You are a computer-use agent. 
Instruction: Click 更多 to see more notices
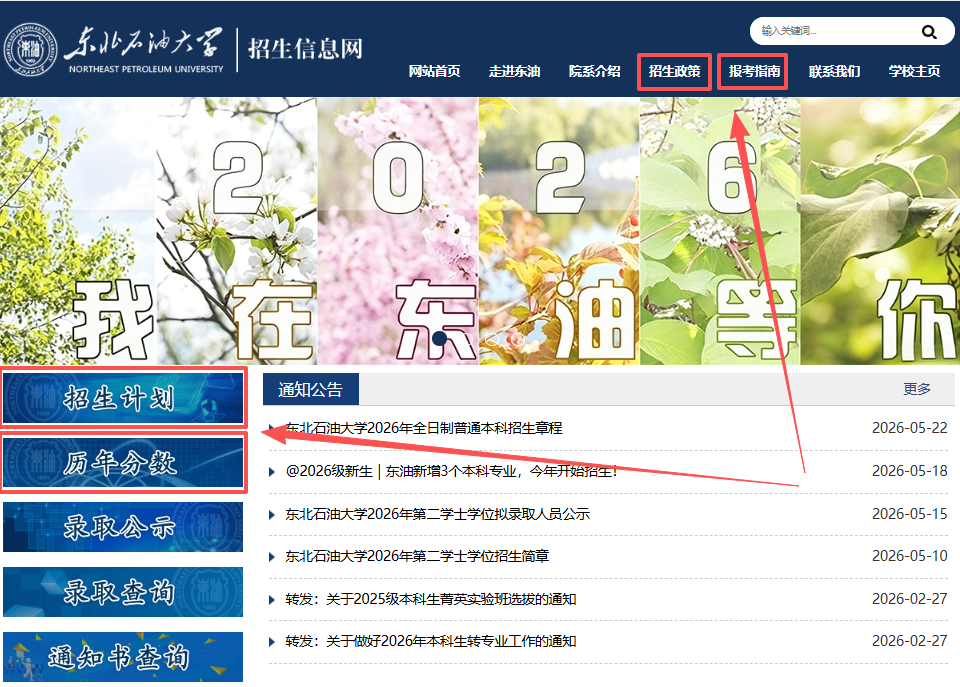917,389
